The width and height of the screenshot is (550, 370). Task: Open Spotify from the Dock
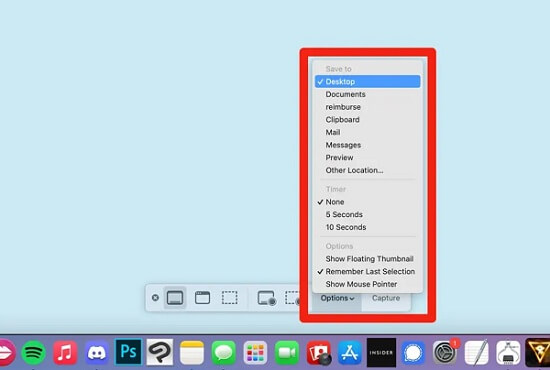click(34, 352)
